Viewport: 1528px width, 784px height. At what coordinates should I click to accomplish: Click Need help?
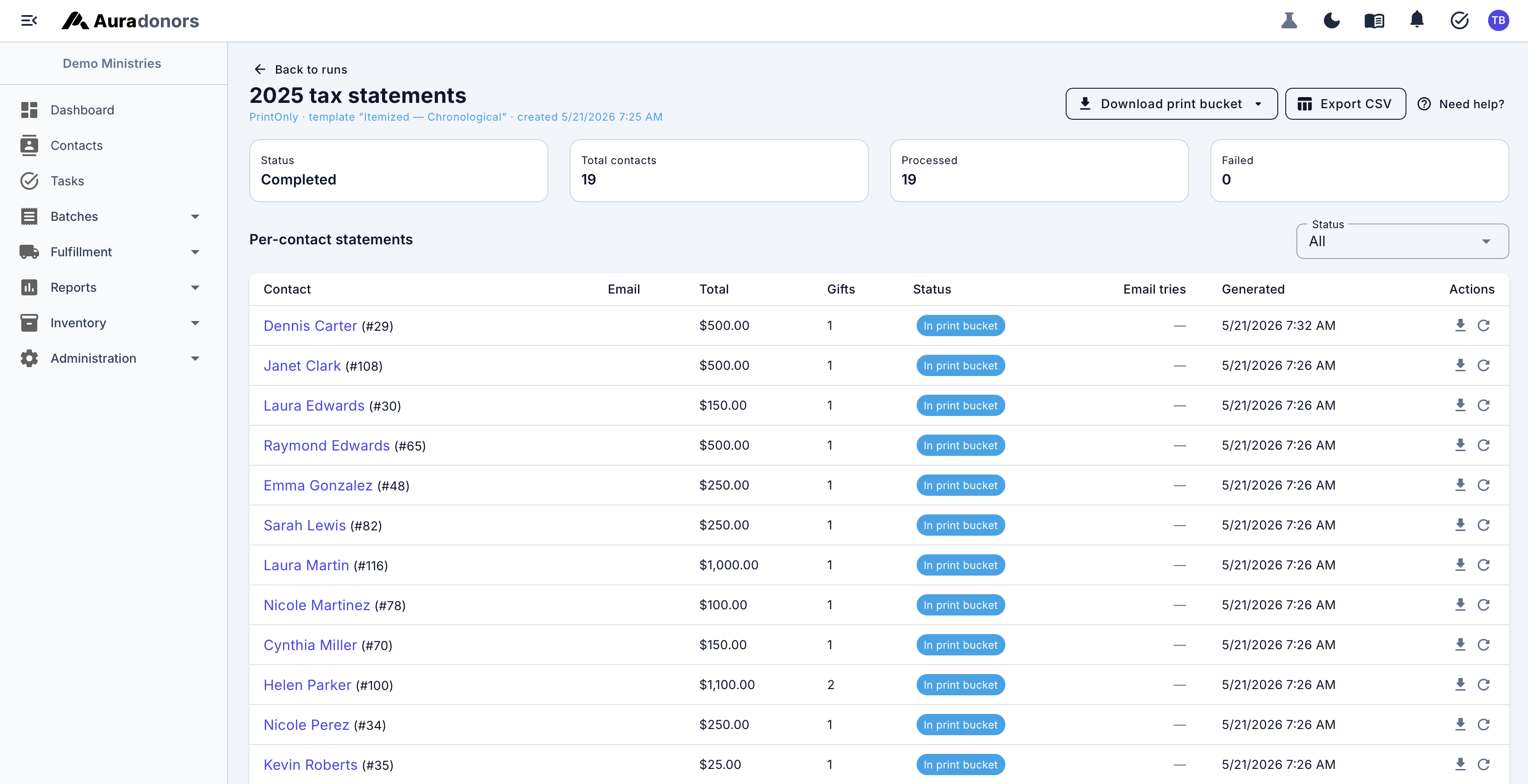(x=1461, y=104)
